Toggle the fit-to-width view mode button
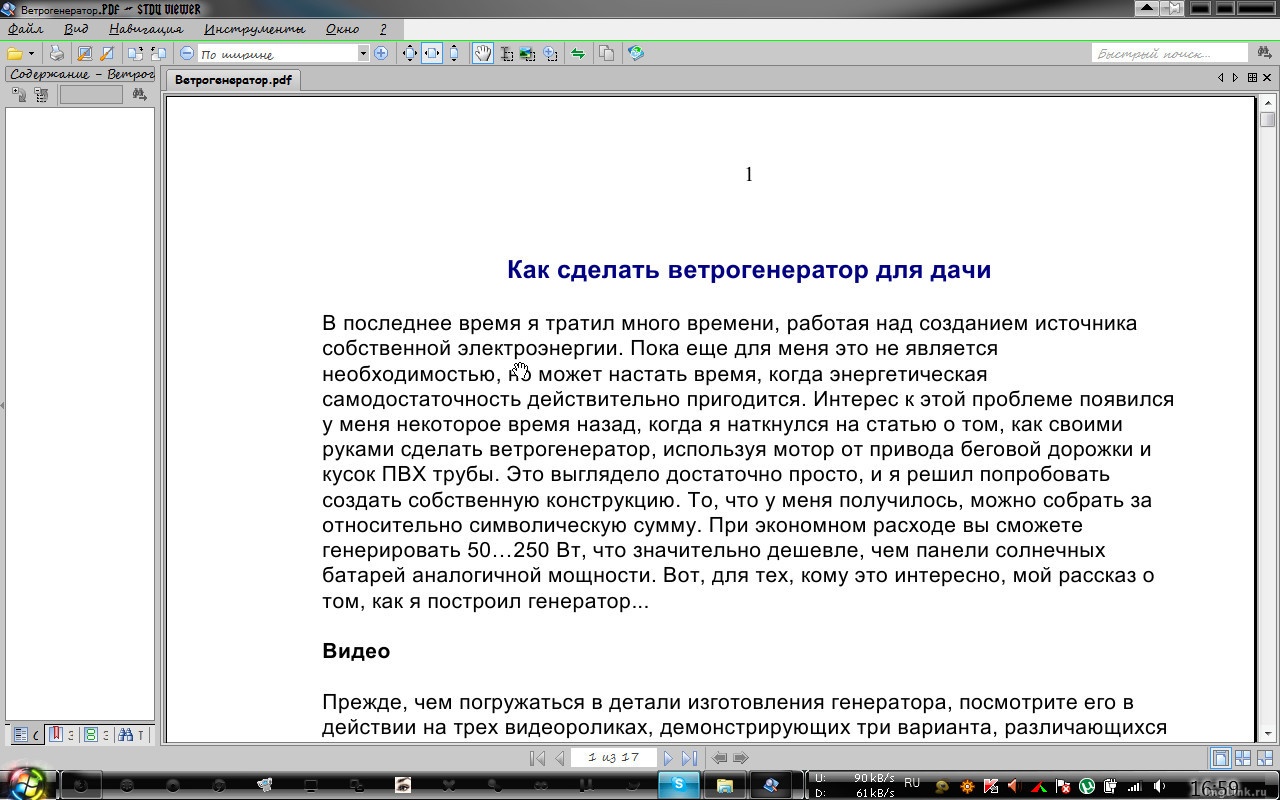This screenshot has width=1280, height=800. coord(432,54)
